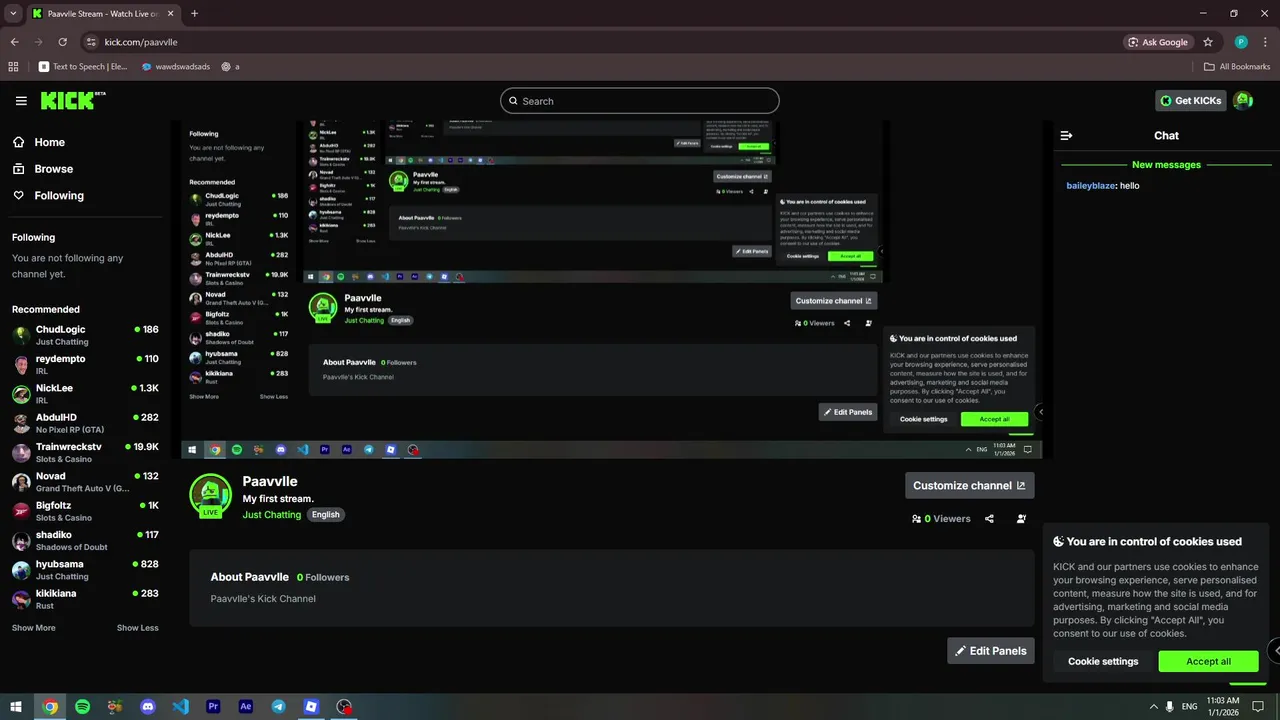Open the wawdswadsads bookmark
Screen dimensions: 1280x720
(x=177, y=67)
